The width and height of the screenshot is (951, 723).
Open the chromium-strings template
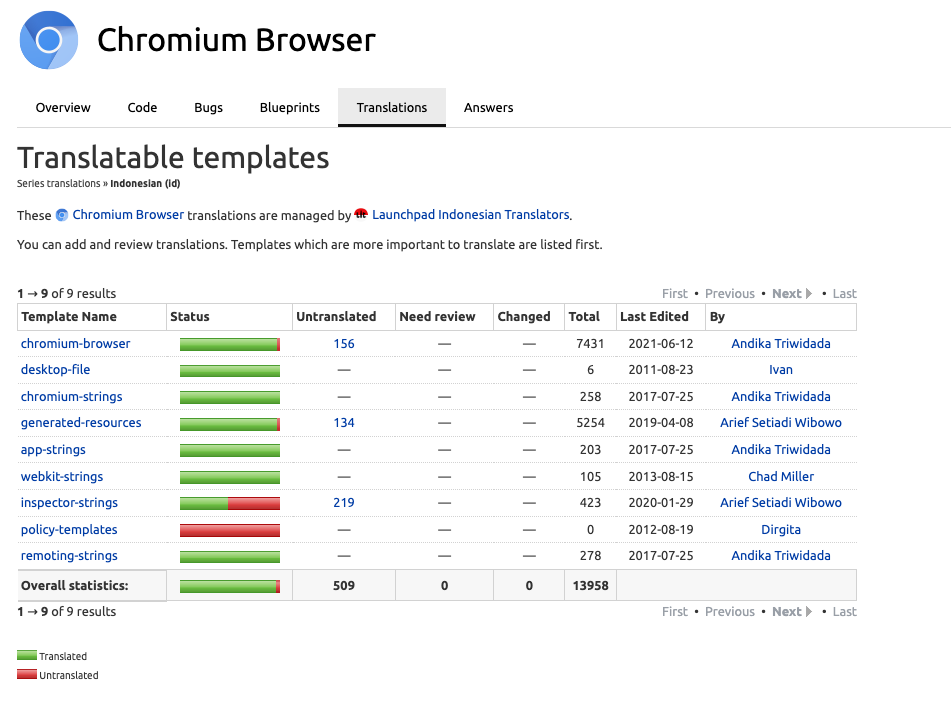[72, 397]
